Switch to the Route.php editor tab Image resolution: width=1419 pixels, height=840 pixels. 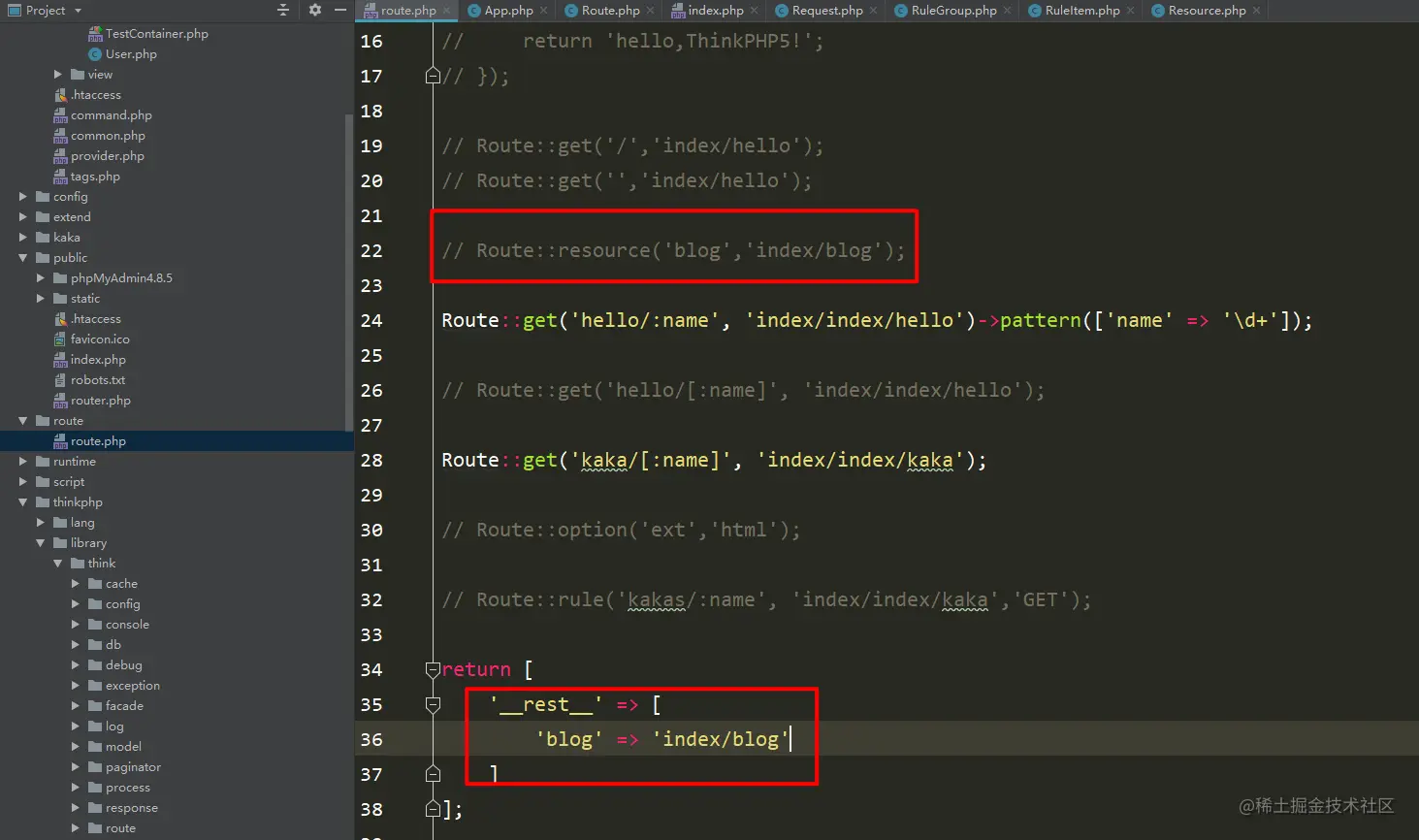point(610,11)
